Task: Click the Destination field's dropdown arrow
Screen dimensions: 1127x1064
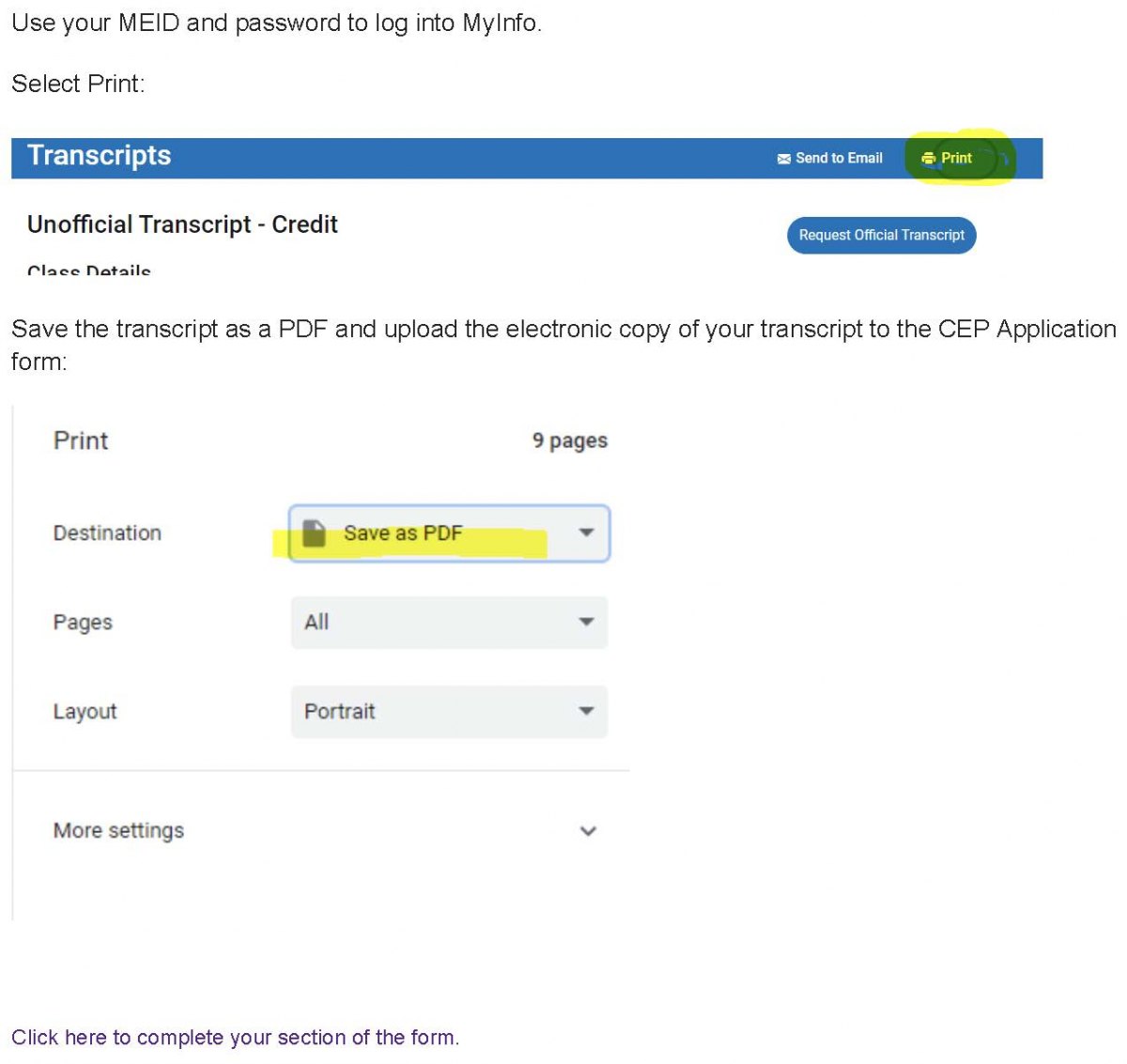Action: pyautogui.click(x=586, y=532)
